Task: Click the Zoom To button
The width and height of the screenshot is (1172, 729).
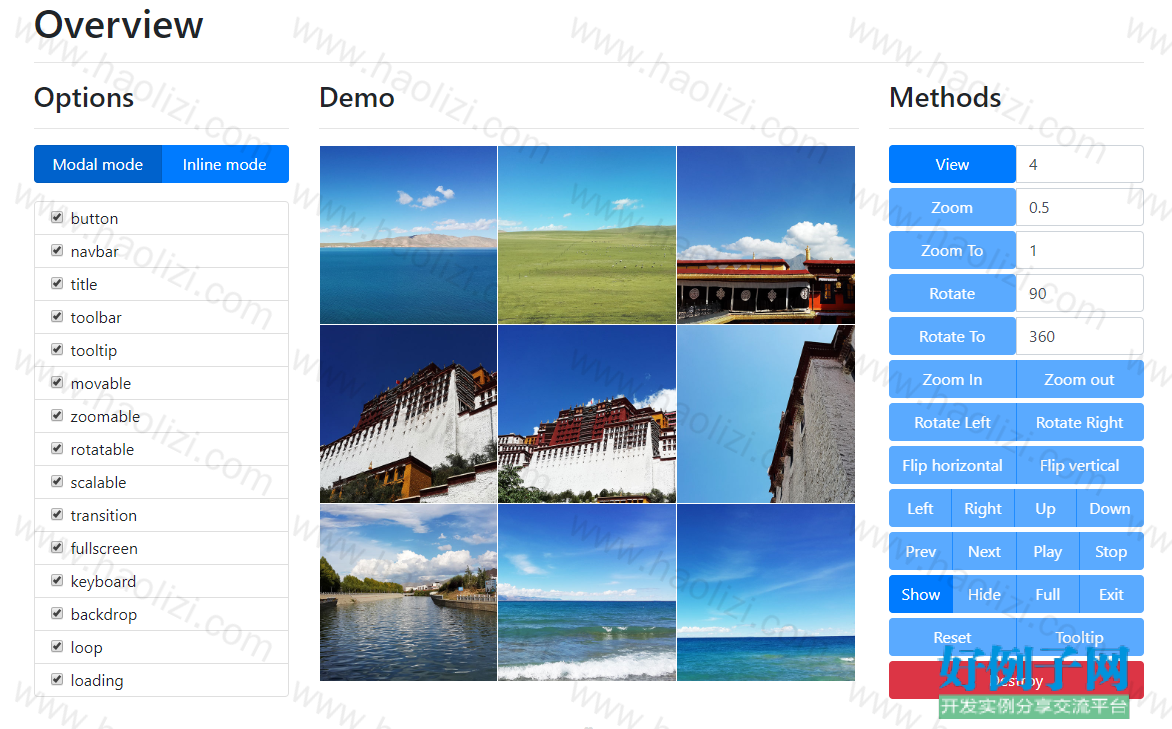Action: pos(952,250)
